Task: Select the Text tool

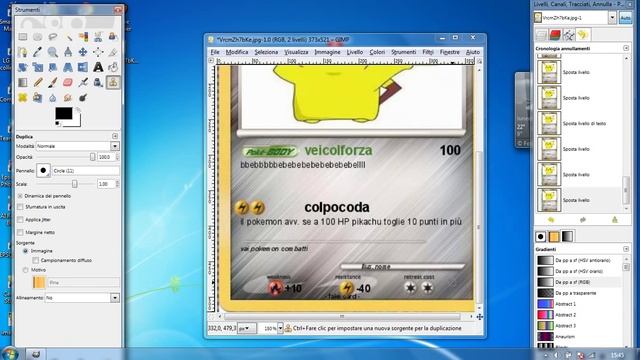Action: click(x=98, y=67)
